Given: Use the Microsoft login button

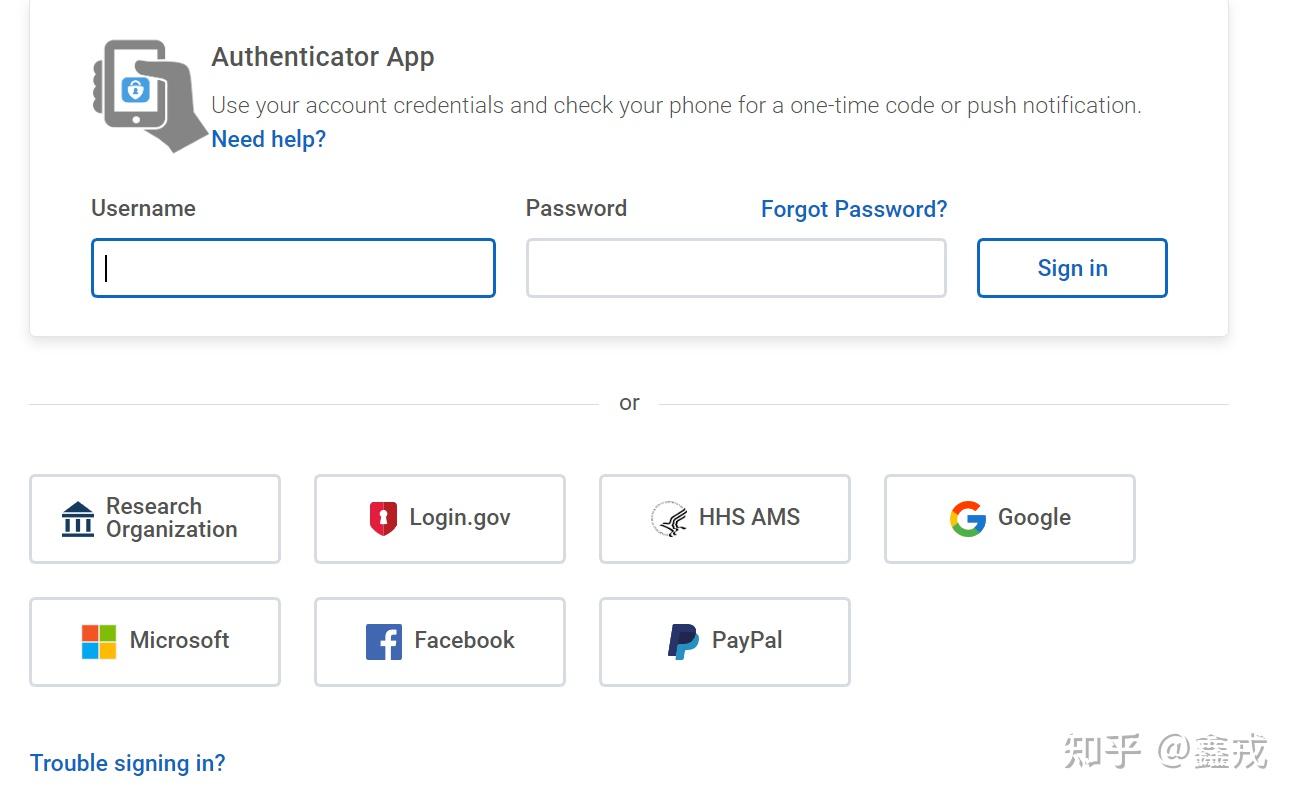Looking at the screenshot, I should [x=155, y=642].
